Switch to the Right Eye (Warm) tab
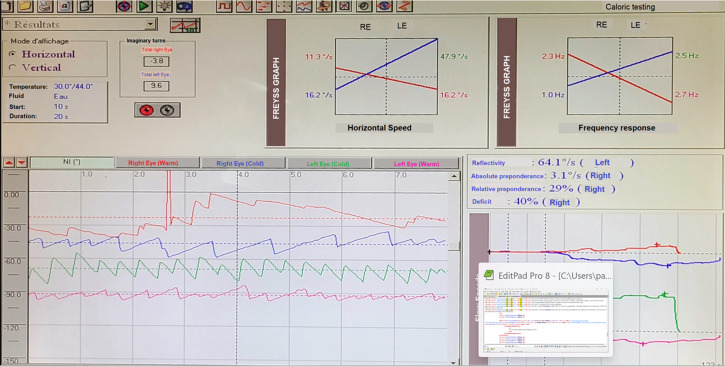Image resolution: width=725 pixels, height=367 pixels. [x=158, y=163]
